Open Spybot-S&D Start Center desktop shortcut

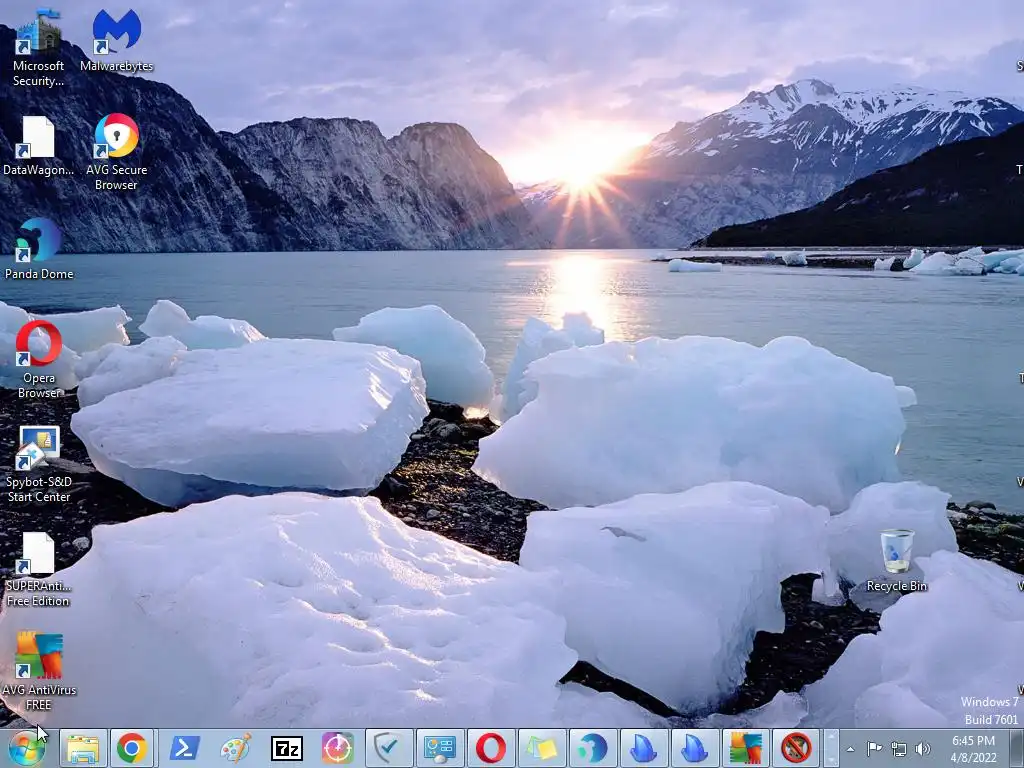click(39, 464)
